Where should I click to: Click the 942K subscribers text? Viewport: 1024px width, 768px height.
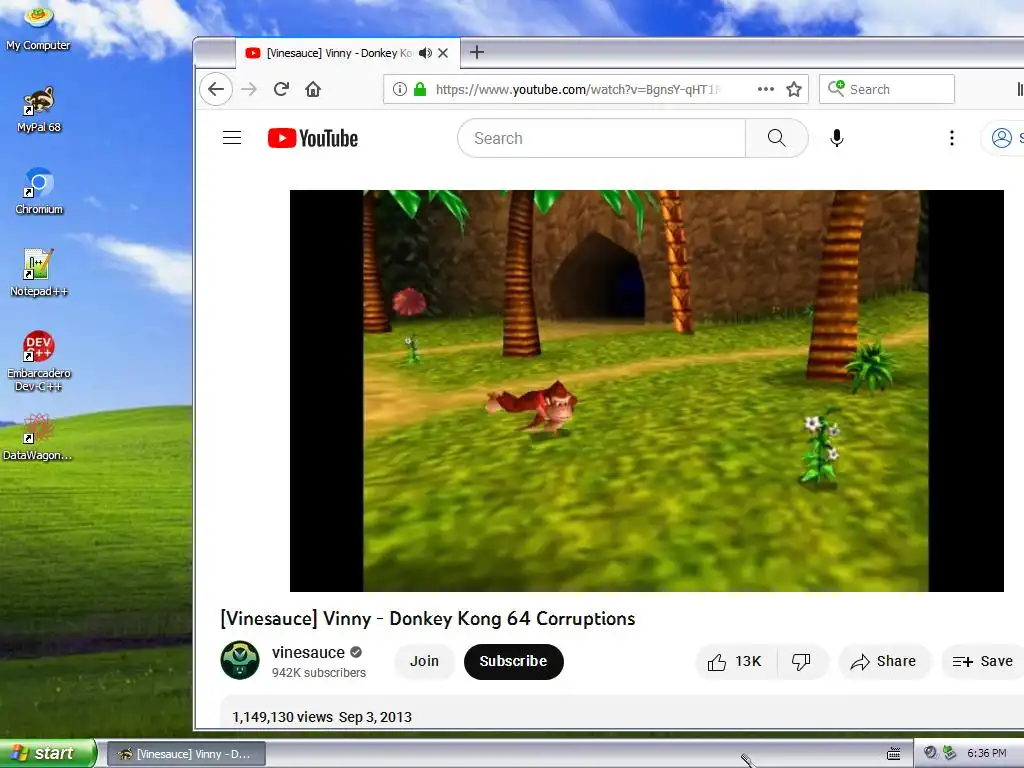319,673
